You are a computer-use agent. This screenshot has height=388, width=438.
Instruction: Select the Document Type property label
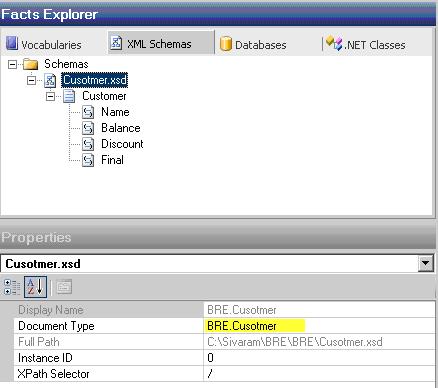click(56, 326)
